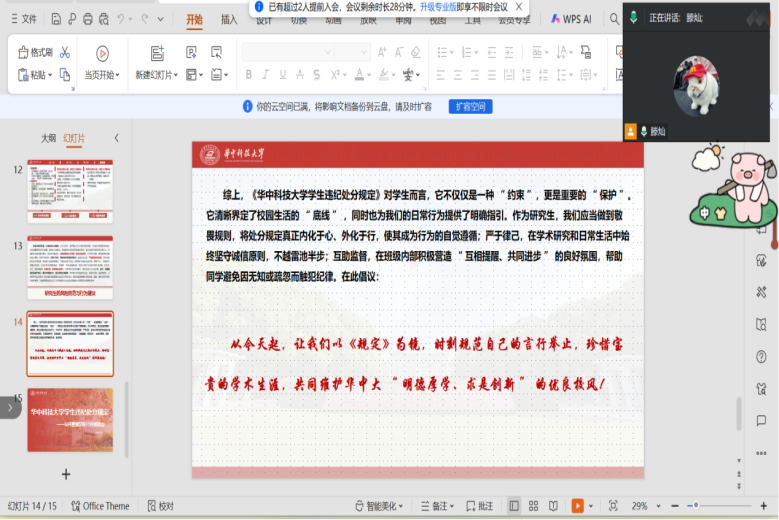The height and width of the screenshot is (520, 779).
Task: Start slideshow with 当页开始 play icon
Action: coord(102,53)
